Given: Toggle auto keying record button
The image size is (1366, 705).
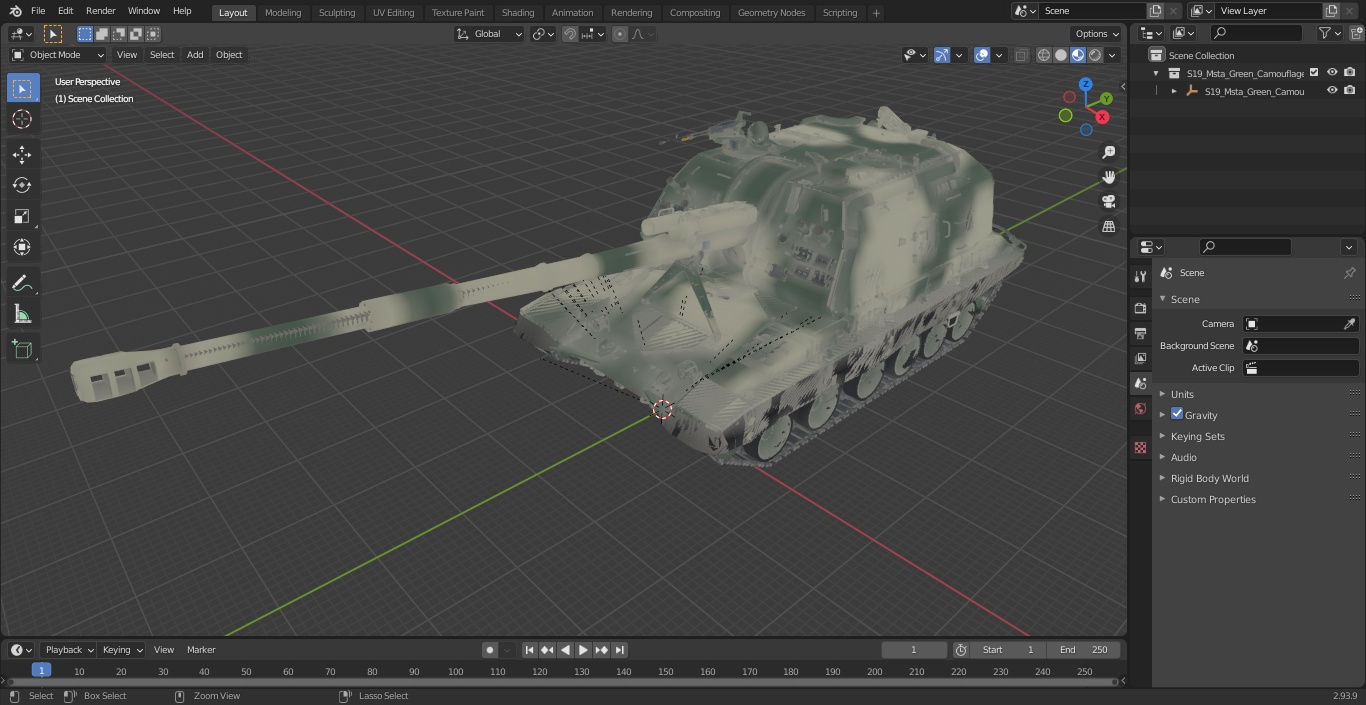Looking at the screenshot, I should click(490, 650).
